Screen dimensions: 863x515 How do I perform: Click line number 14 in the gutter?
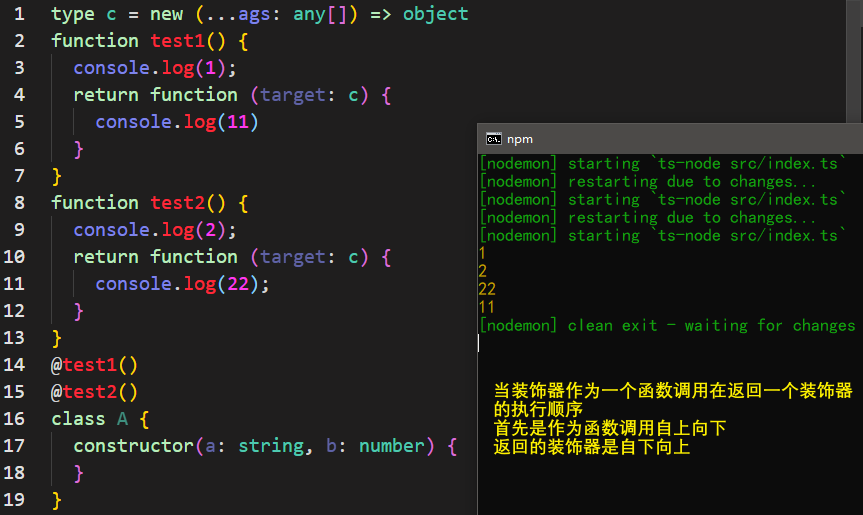(14, 364)
